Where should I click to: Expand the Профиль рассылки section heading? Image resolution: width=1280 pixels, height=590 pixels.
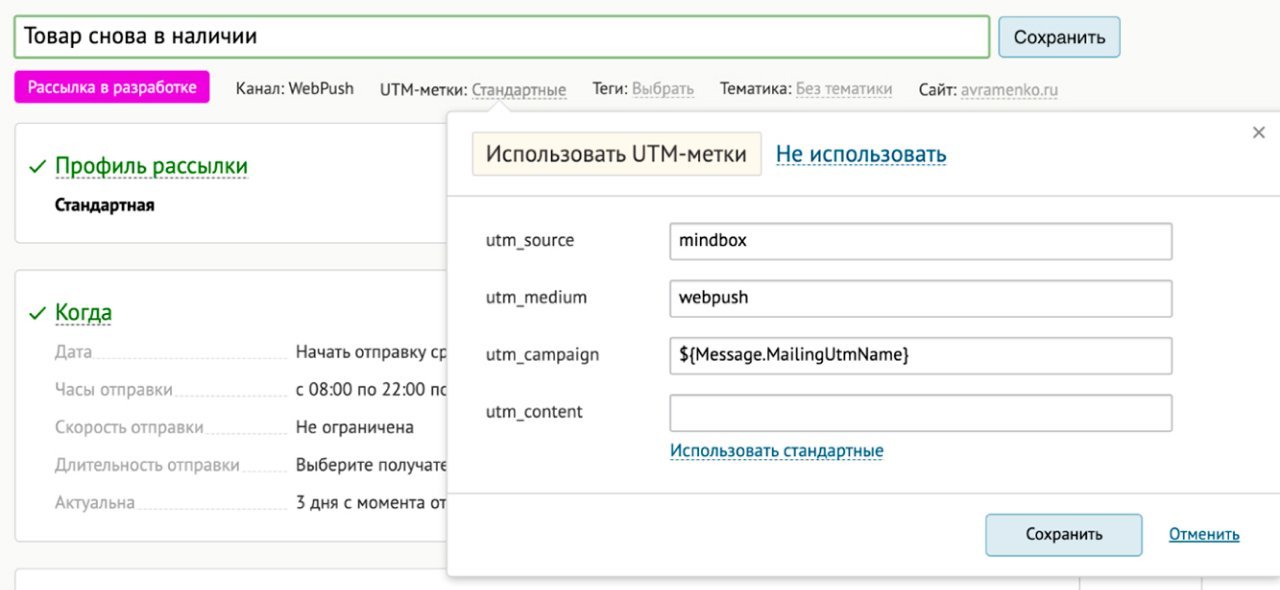click(x=151, y=167)
